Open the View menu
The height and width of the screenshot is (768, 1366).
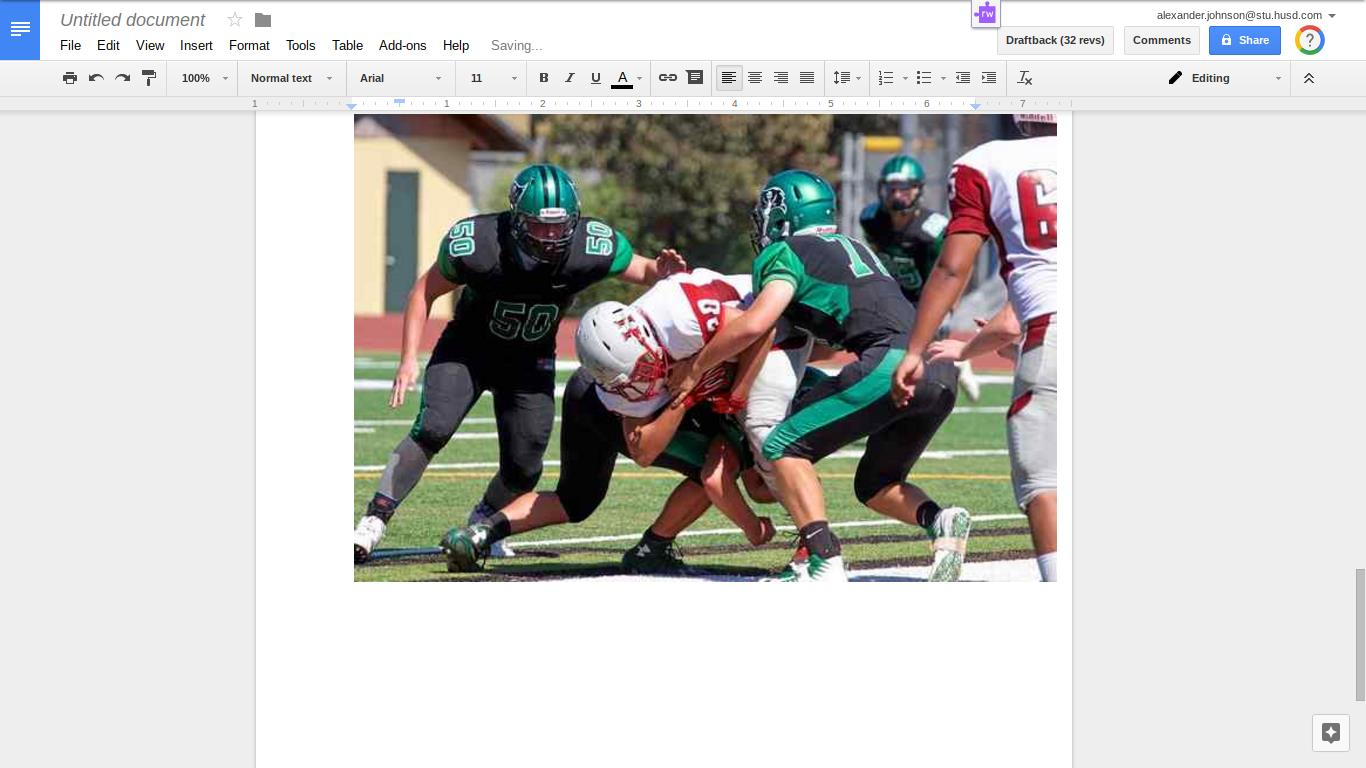pos(150,45)
